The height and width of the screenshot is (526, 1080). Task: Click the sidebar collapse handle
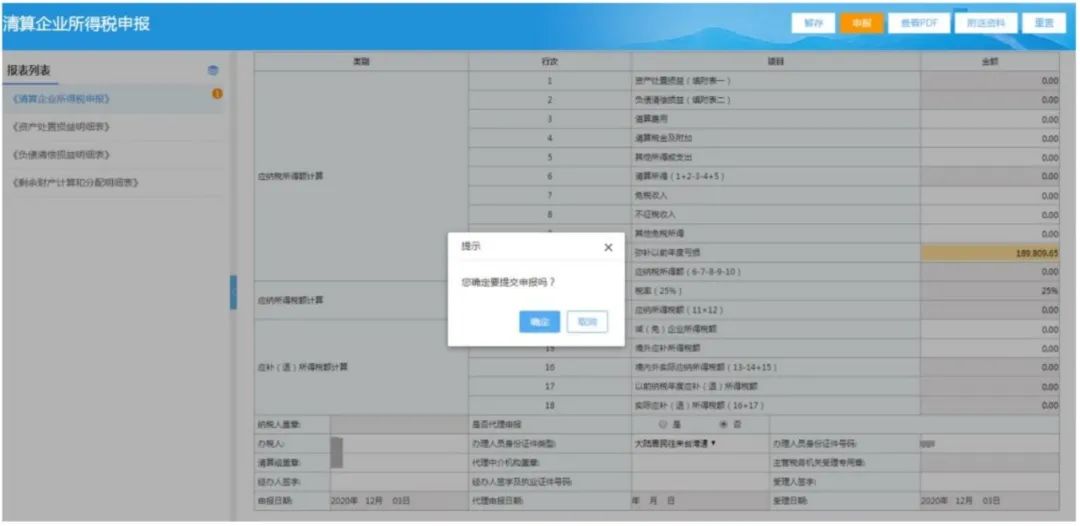(x=233, y=292)
